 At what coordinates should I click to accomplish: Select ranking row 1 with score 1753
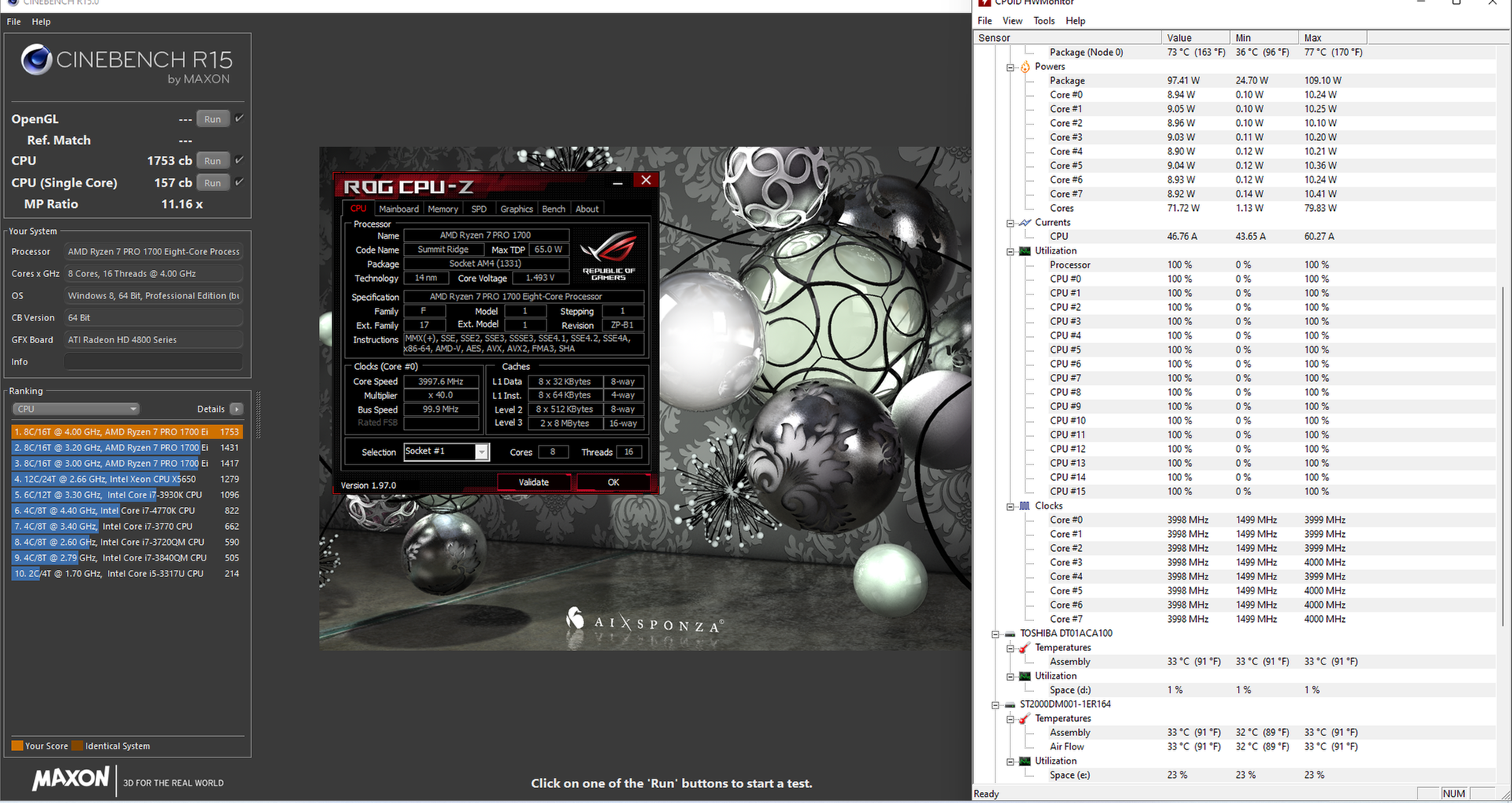(x=127, y=432)
